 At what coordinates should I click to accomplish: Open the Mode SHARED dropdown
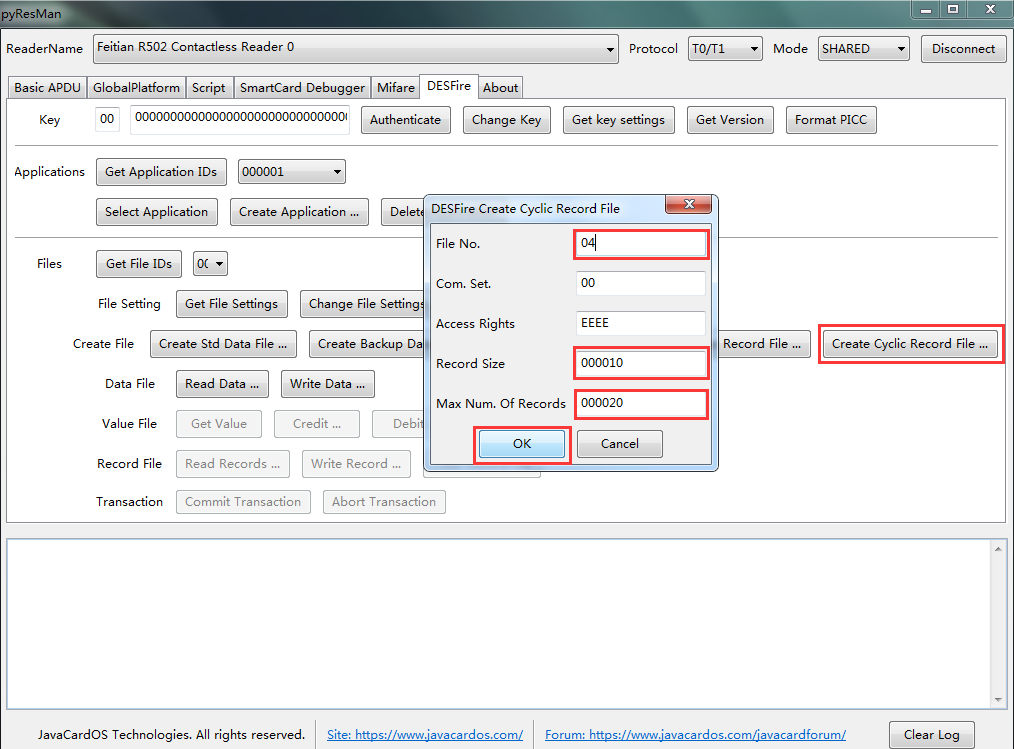901,49
